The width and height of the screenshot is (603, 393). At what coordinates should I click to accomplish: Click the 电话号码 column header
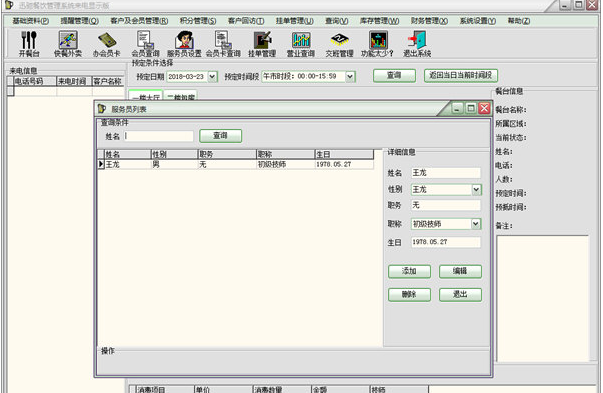click(35, 81)
